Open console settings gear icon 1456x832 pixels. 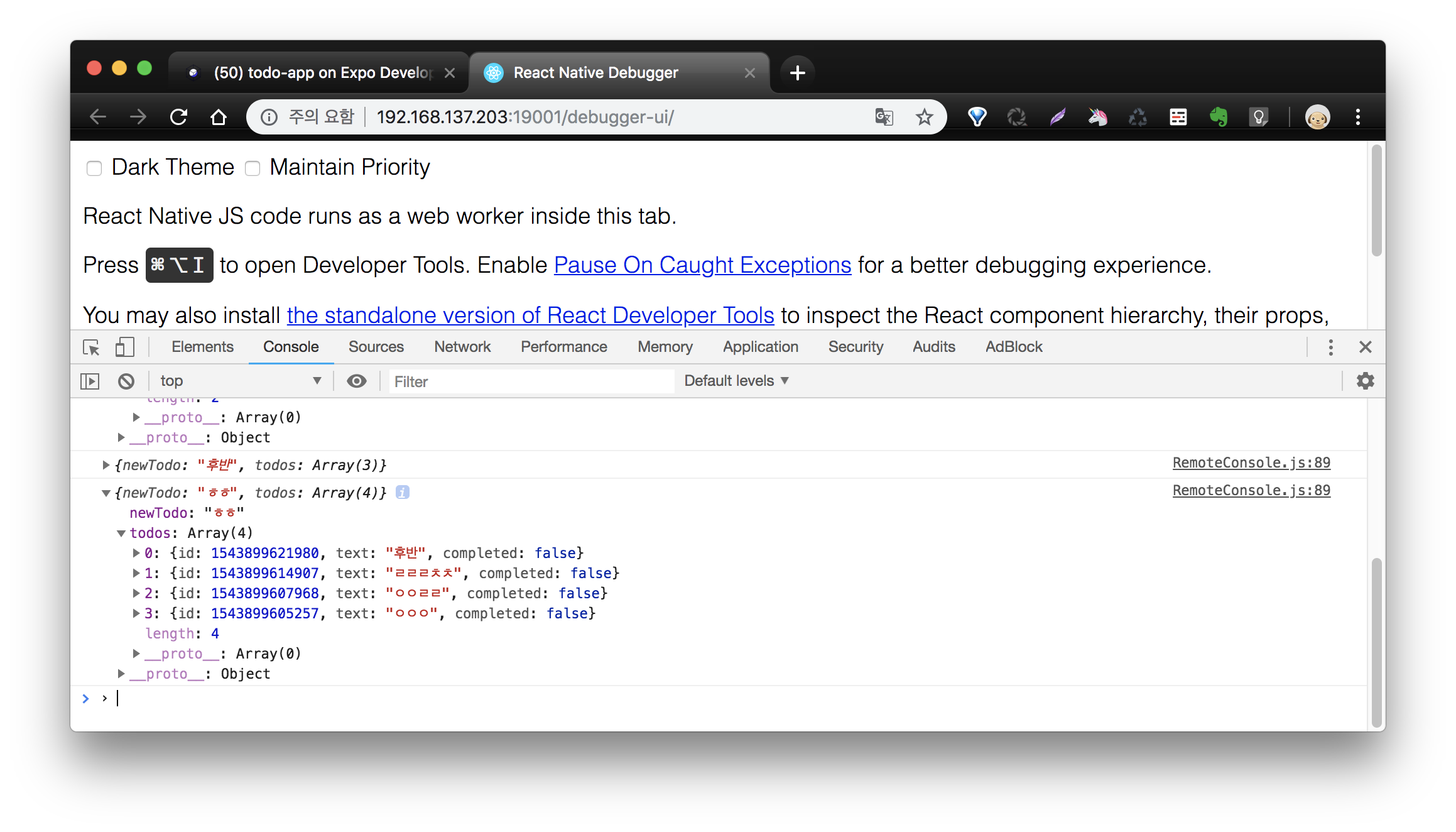1365,381
